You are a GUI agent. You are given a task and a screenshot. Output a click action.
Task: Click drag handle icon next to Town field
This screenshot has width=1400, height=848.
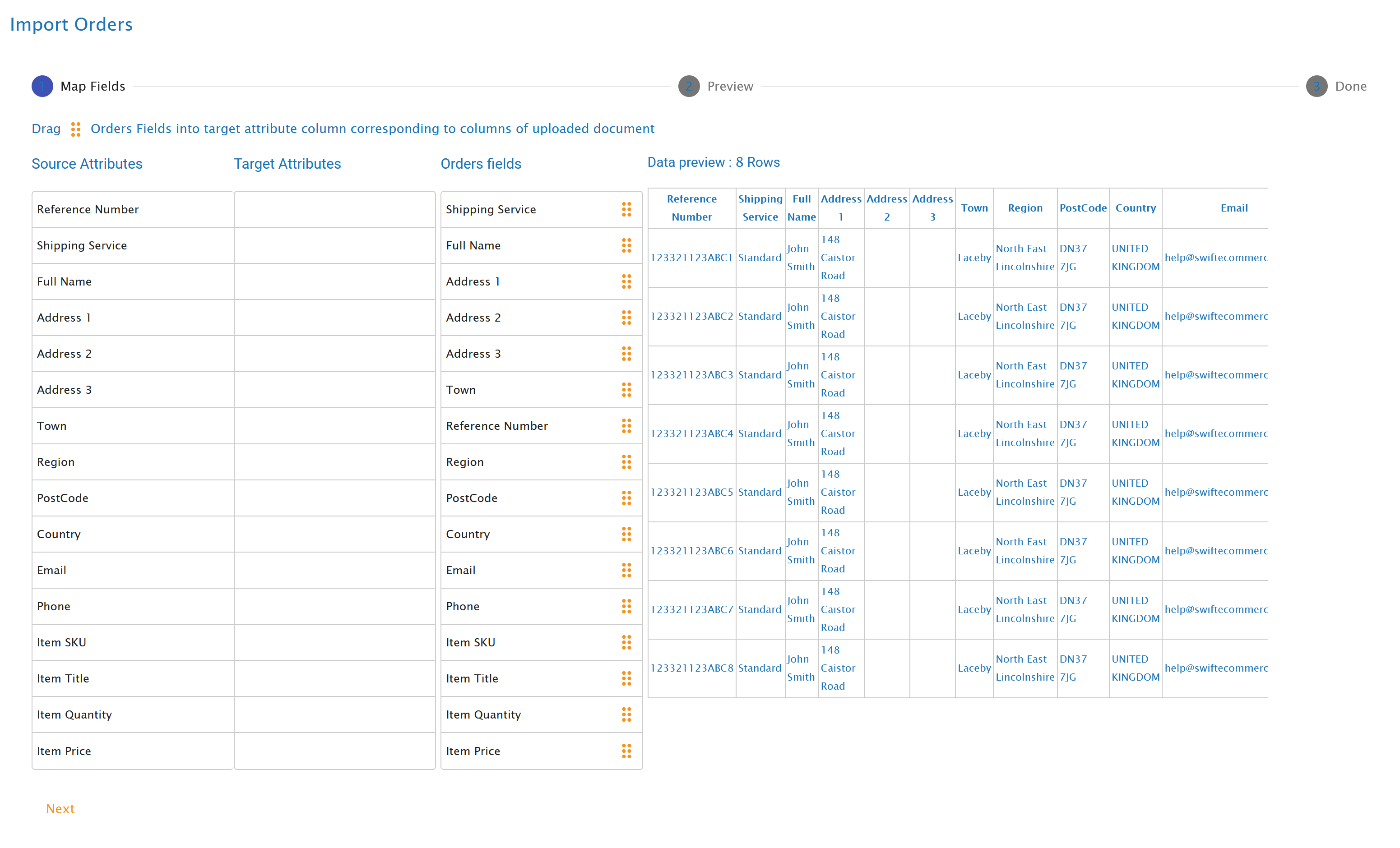626,390
